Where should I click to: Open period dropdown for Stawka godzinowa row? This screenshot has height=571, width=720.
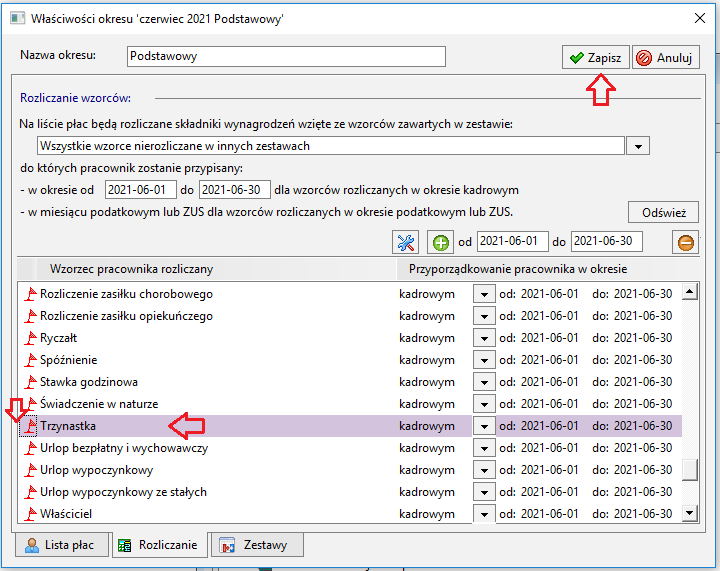pyautogui.click(x=484, y=382)
